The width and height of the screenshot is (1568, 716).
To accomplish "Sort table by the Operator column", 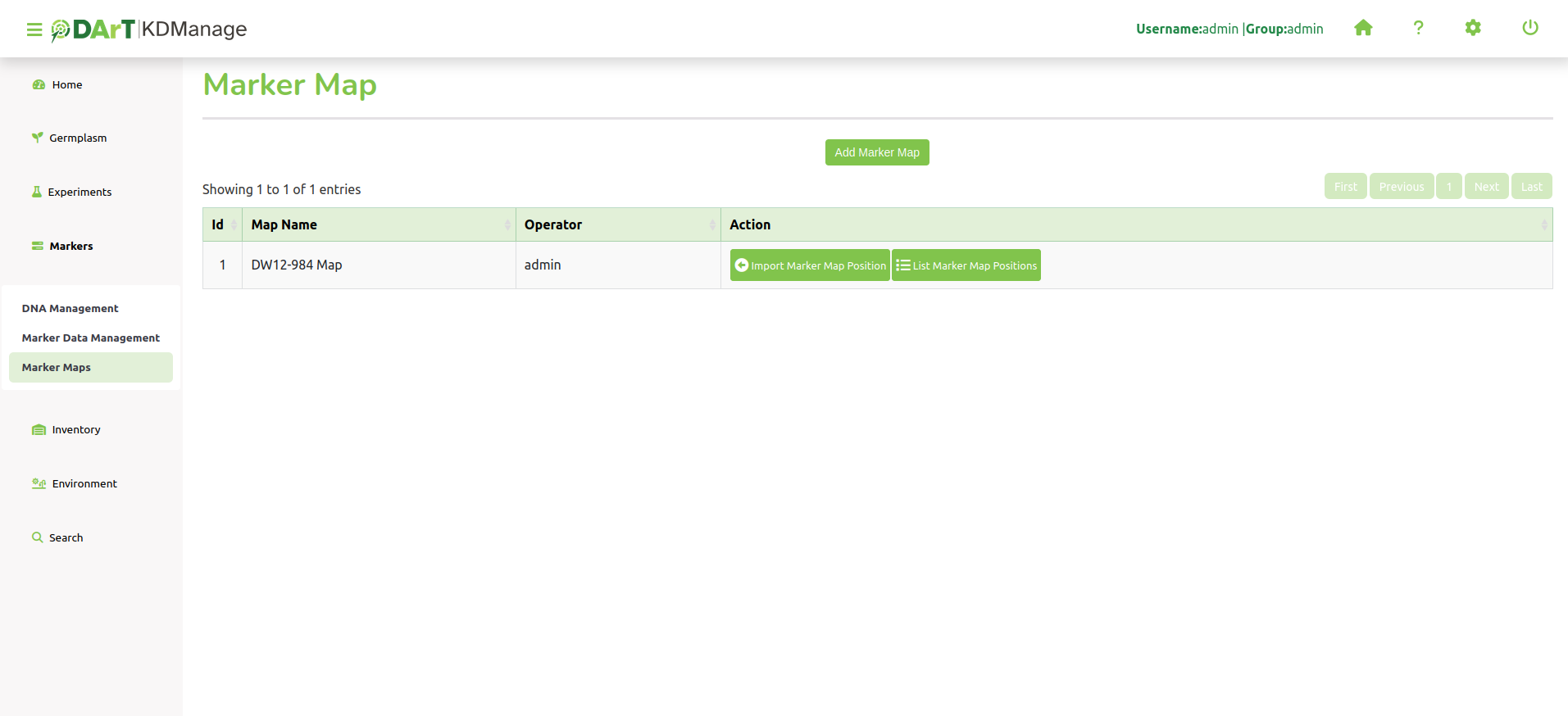I will coord(618,224).
